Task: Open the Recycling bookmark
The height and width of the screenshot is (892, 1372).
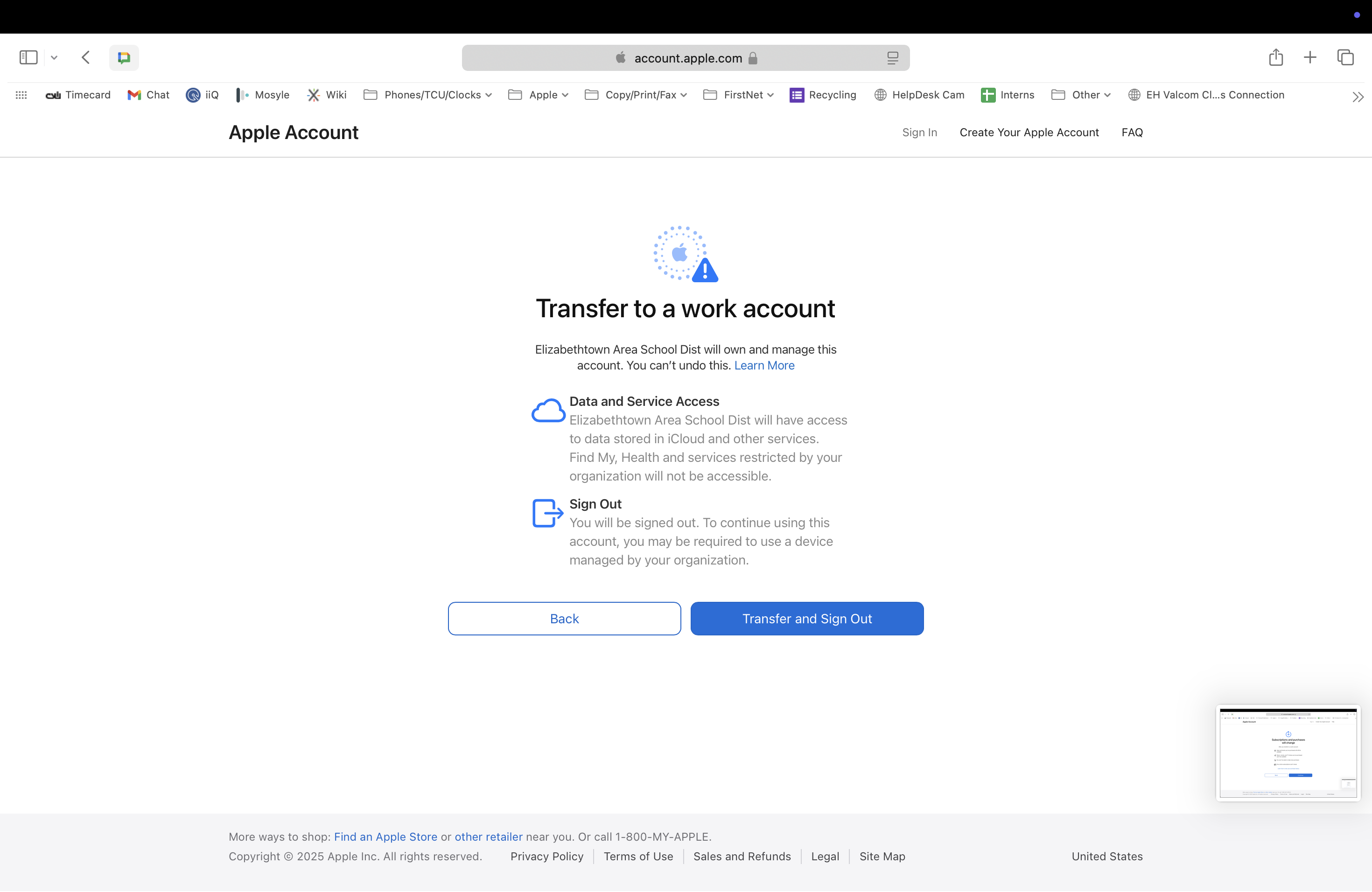Action: click(823, 95)
